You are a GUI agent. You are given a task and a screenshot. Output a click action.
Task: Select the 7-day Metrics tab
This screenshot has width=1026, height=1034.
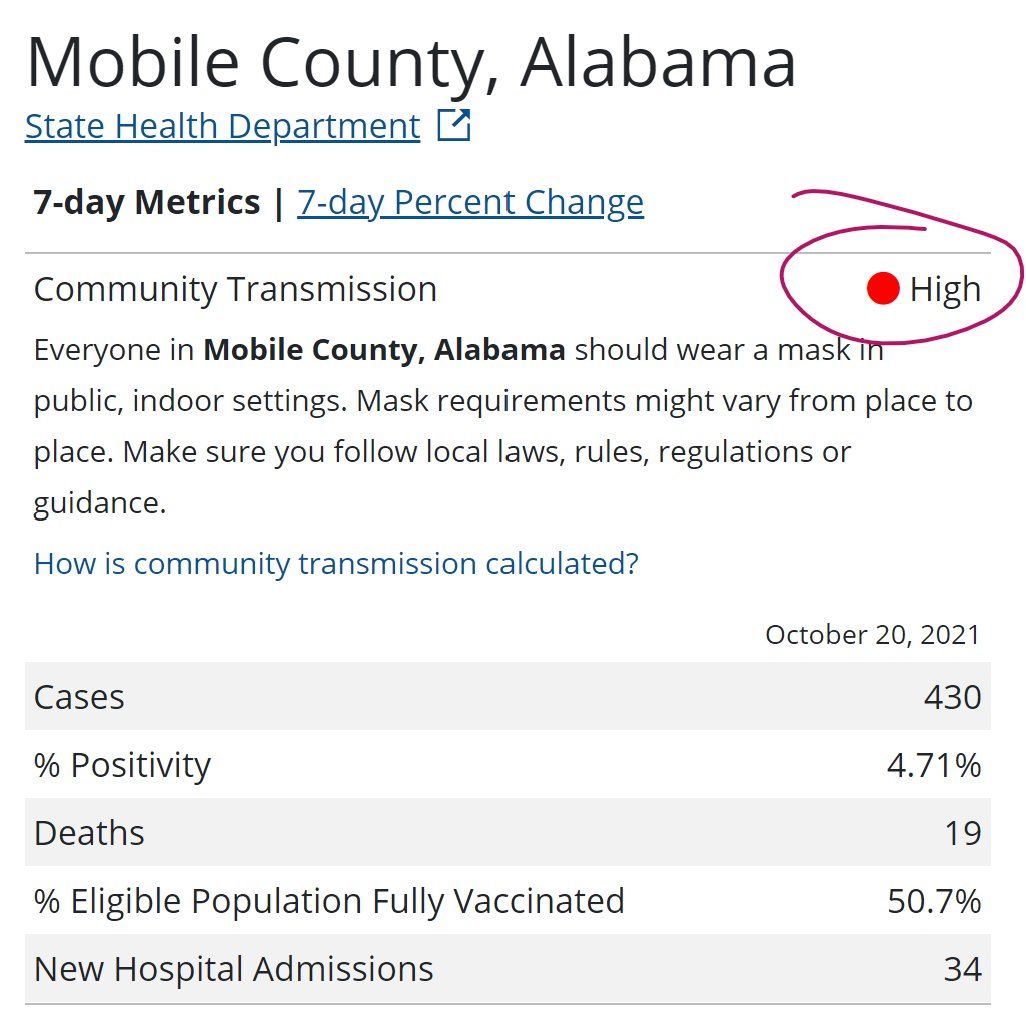[x=146, y=202]
